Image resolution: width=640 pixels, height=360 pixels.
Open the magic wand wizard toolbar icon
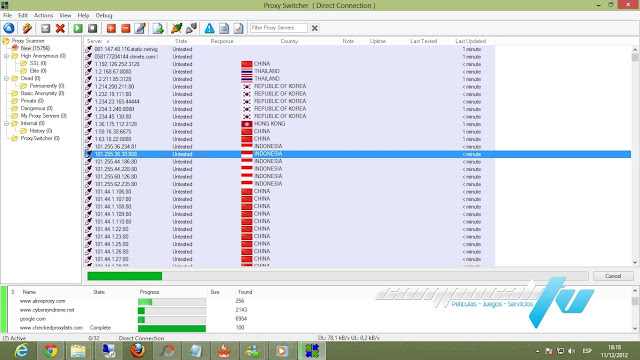tap(27, 28)
